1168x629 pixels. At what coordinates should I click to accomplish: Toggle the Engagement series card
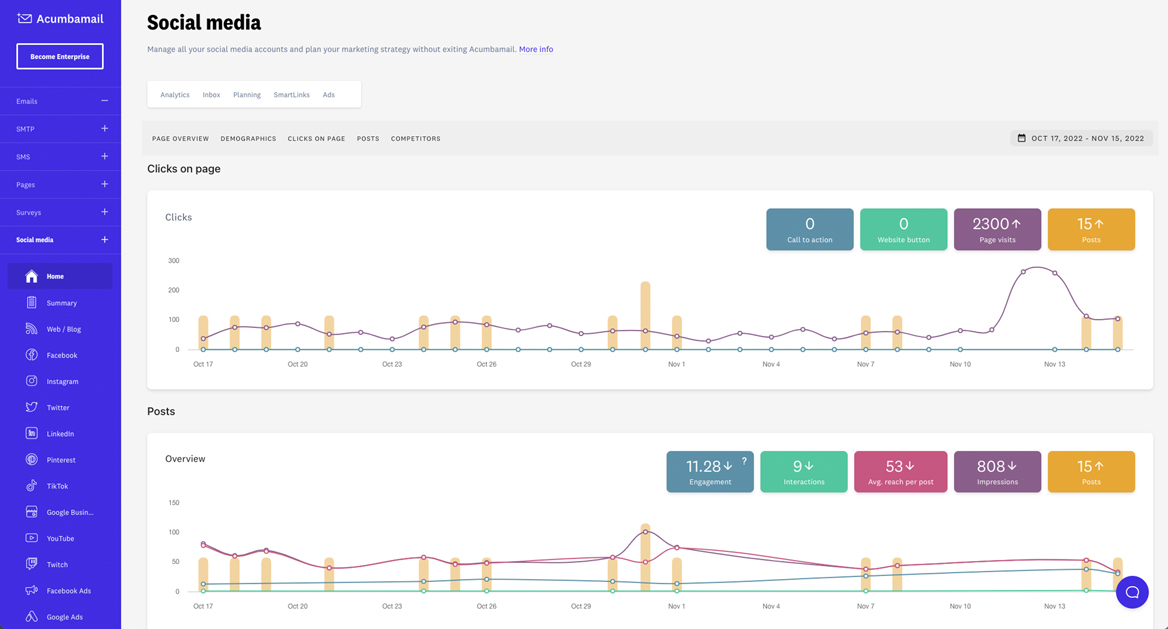coord(710,471)
